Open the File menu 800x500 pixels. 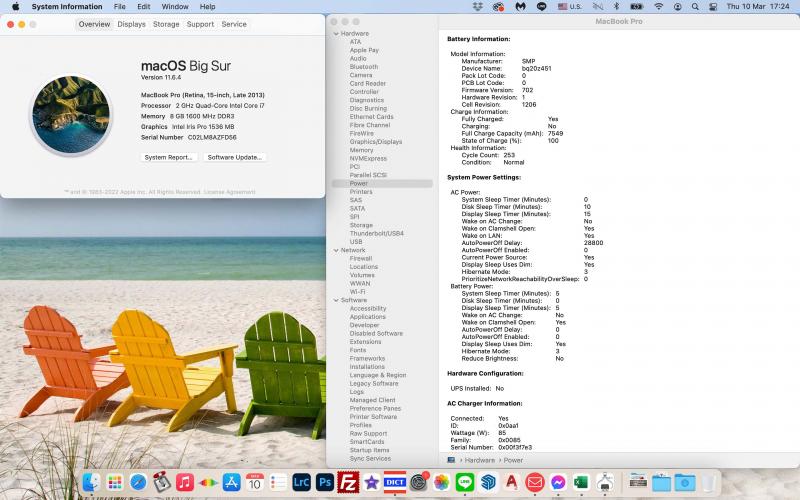[x=119, y=7]
